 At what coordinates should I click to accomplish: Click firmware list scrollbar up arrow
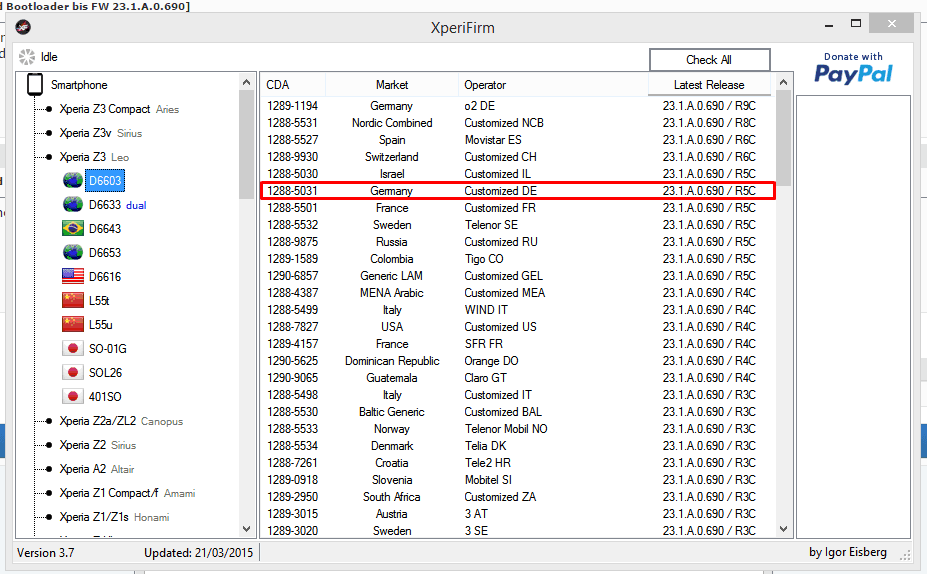[783, 83]
